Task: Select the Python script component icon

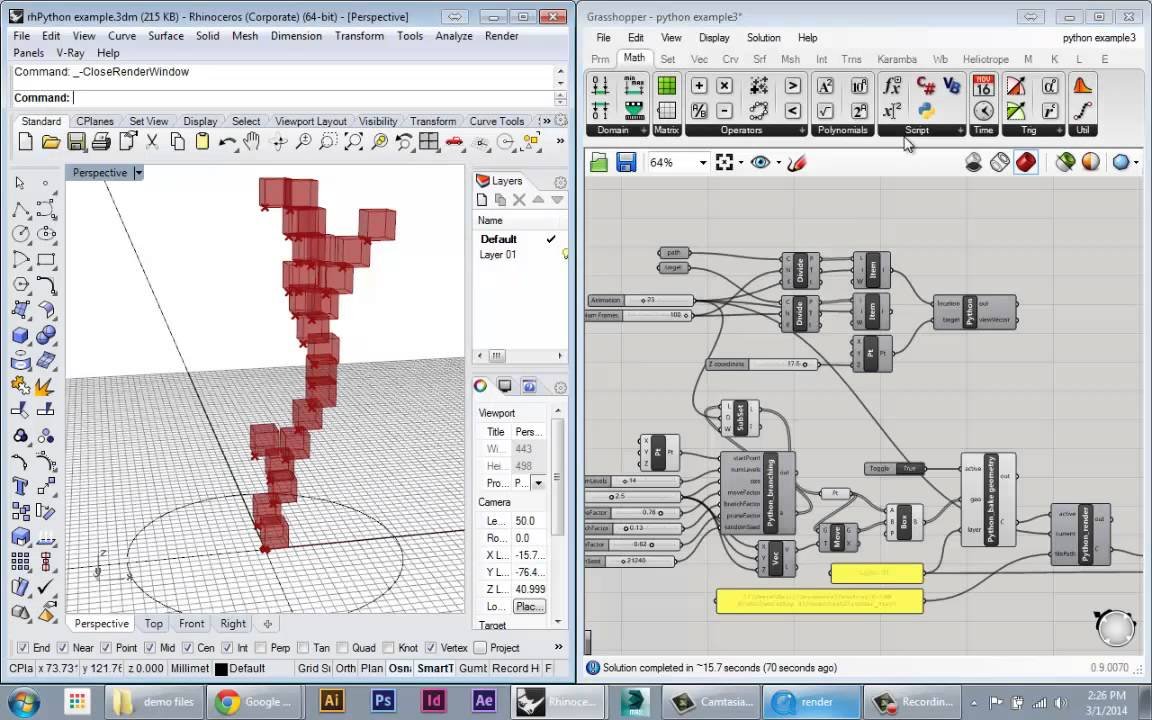Action: 926,111
